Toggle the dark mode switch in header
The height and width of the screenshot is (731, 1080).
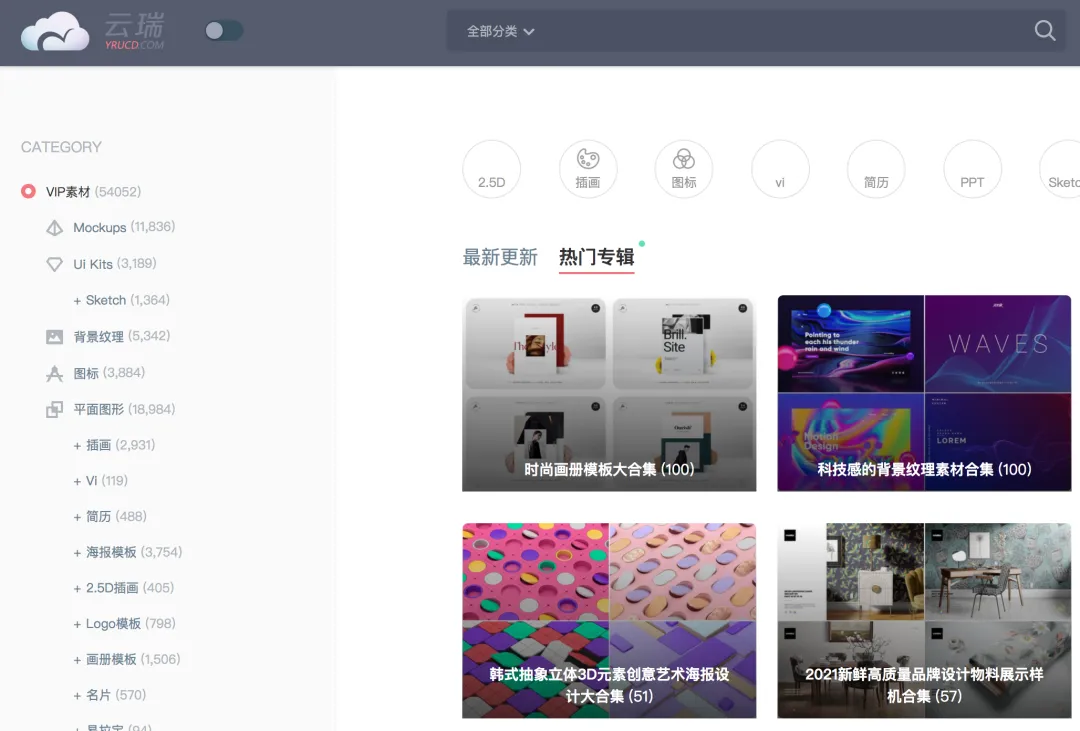pos(224,30)
